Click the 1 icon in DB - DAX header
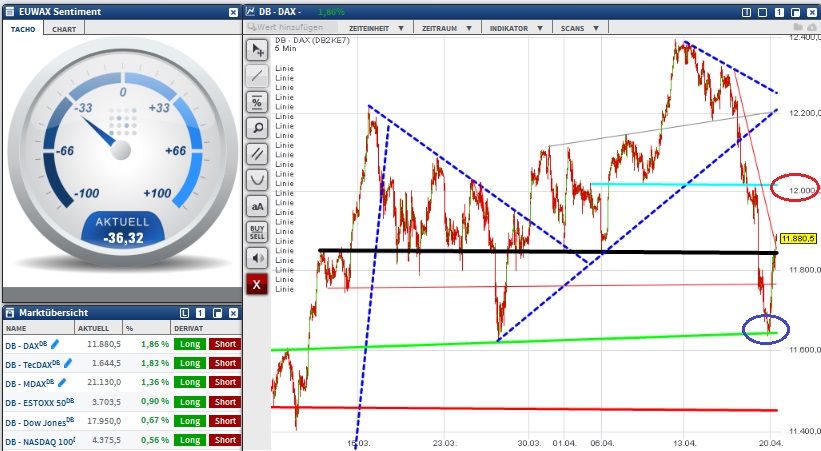The height and width of the screenshot is (451, 821). point(779,12)
